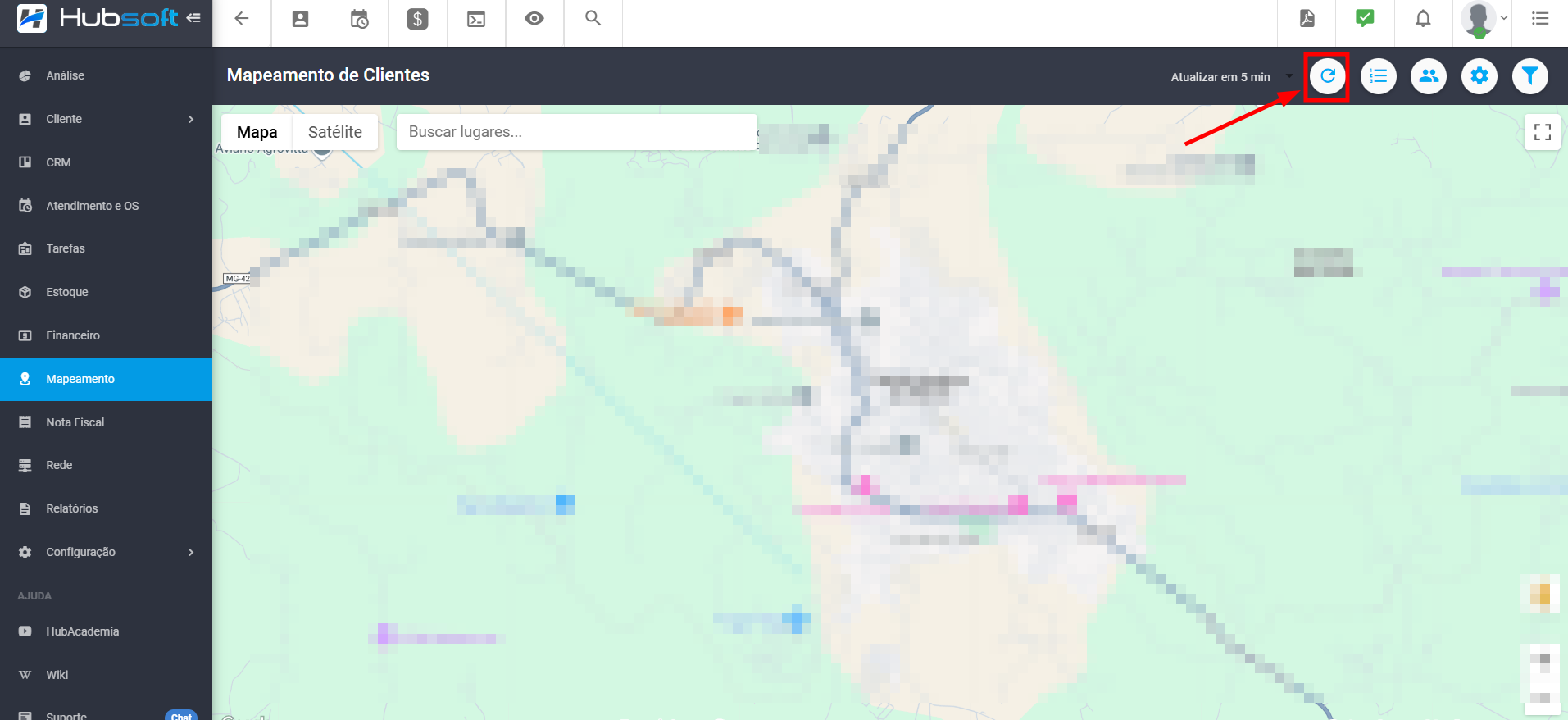Open the map filter funnel button
This screenshot has height=720, width=1568.
click(x=1529, y=76)
